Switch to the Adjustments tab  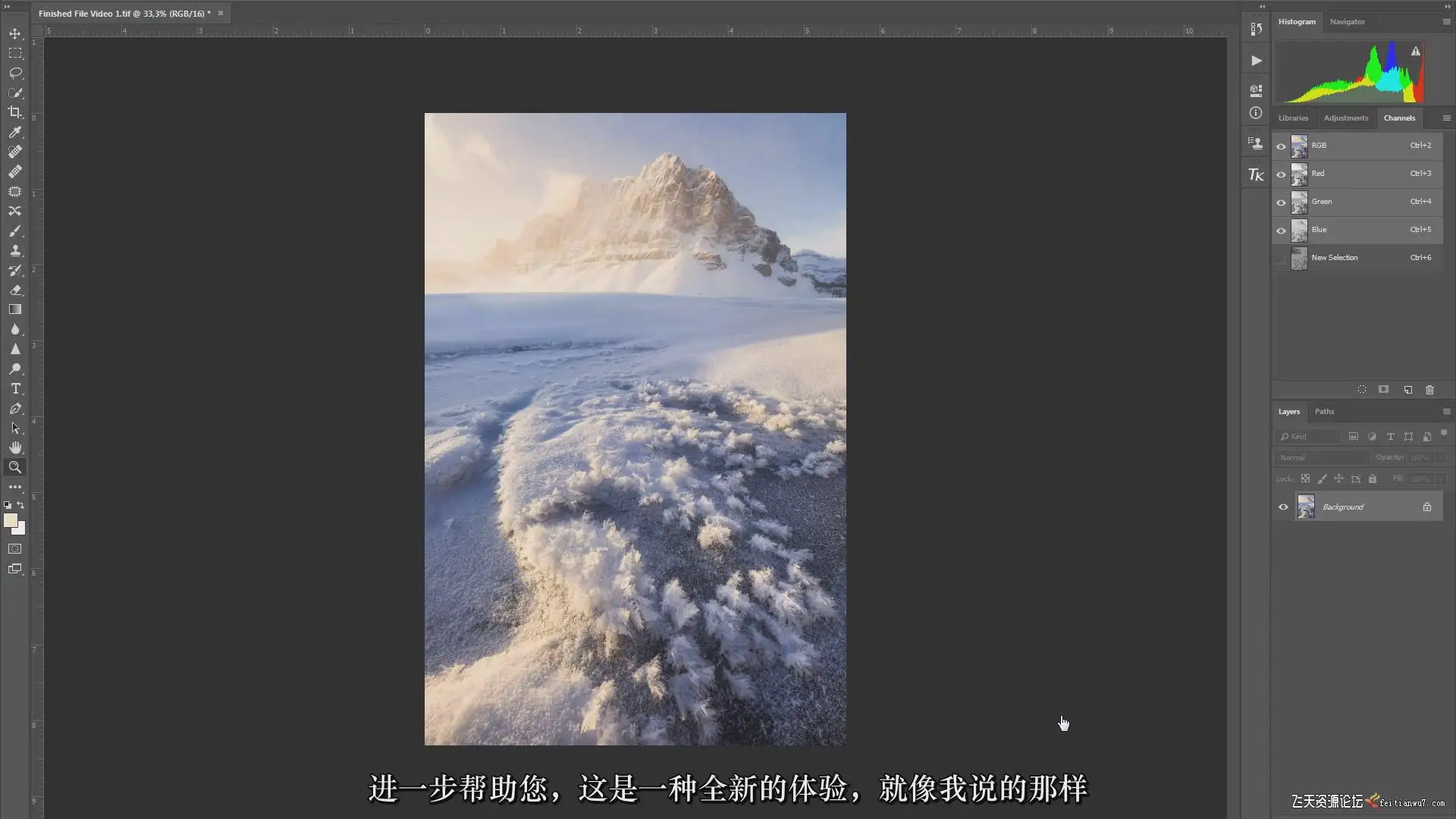coord(1345,118)
